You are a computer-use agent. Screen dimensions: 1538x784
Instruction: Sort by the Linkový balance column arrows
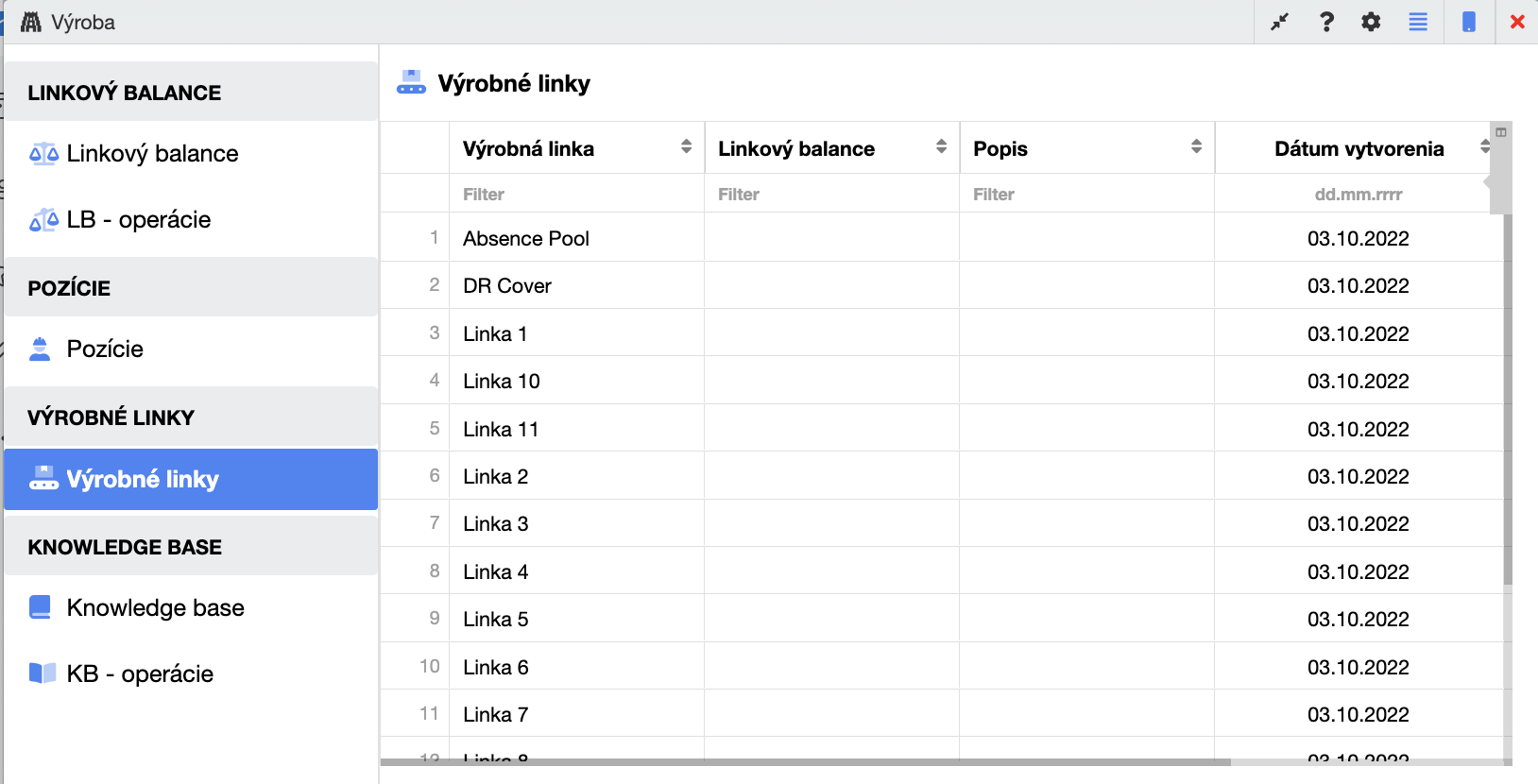pyautogui.click(x=941, y=146)
